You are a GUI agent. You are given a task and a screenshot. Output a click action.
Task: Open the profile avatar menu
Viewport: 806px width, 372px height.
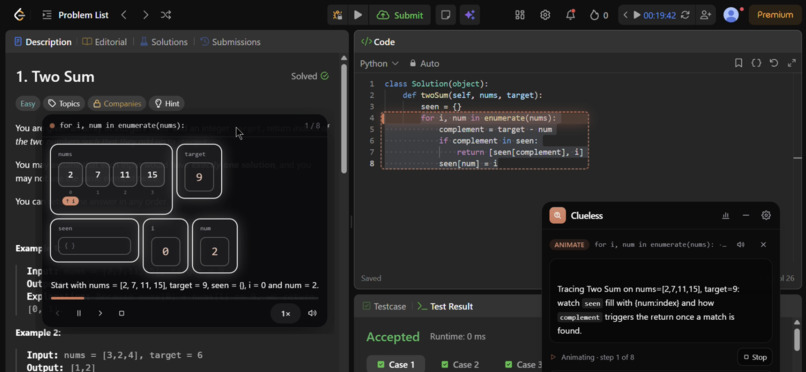point(731,15)
